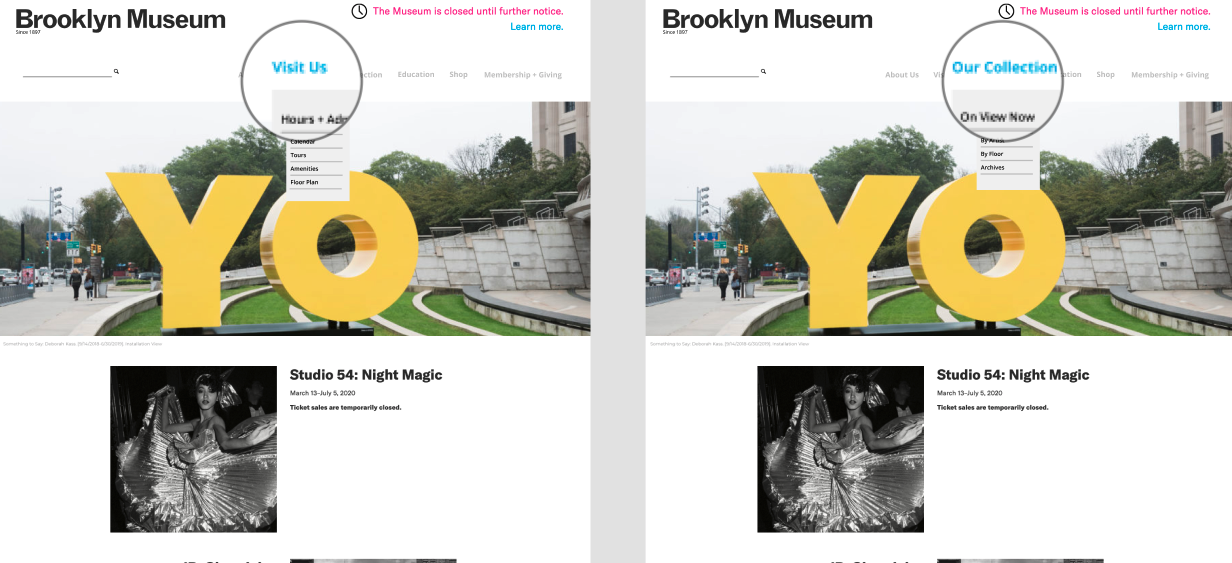This screenshot has height=563, width=1232.
Task: Click the Learn more link in the Our Collection mockup
Action: (x=1184, y=26)
